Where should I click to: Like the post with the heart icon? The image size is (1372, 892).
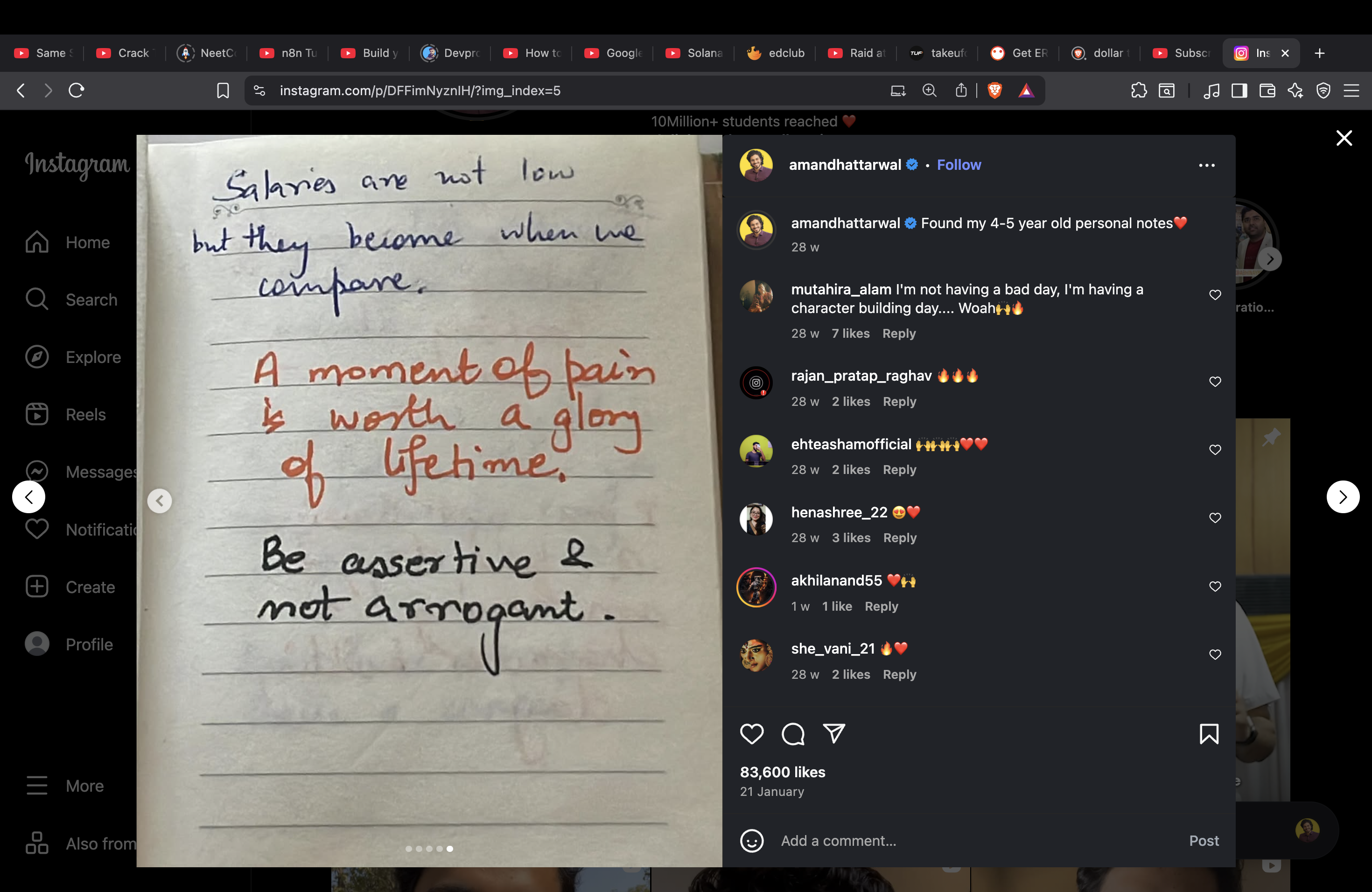[x=752, y=733]
